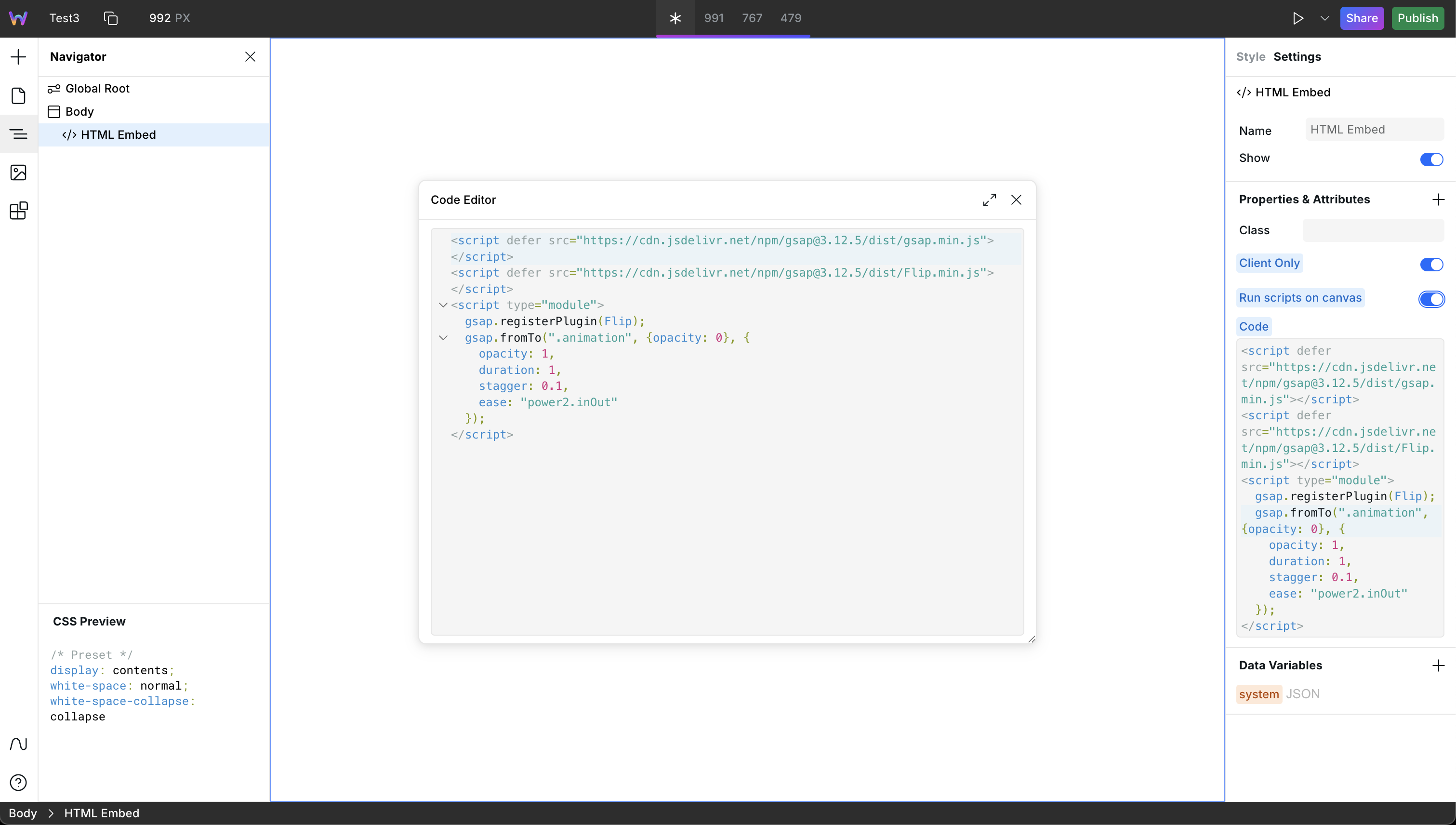Select the 767 breakpoint tab
Viewport: 1456px width, 825px height.
click(x=752, y=18)
